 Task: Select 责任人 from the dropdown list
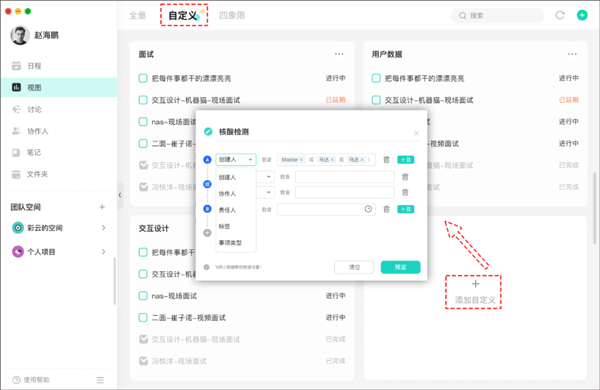[x=227, y=210]
